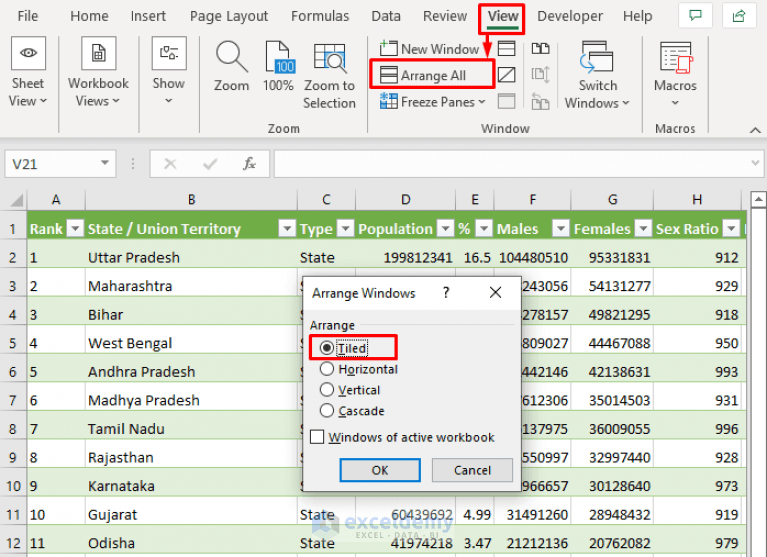
Task: Confirm Arrange Windows with OK
Action: (x=380, y=470)
